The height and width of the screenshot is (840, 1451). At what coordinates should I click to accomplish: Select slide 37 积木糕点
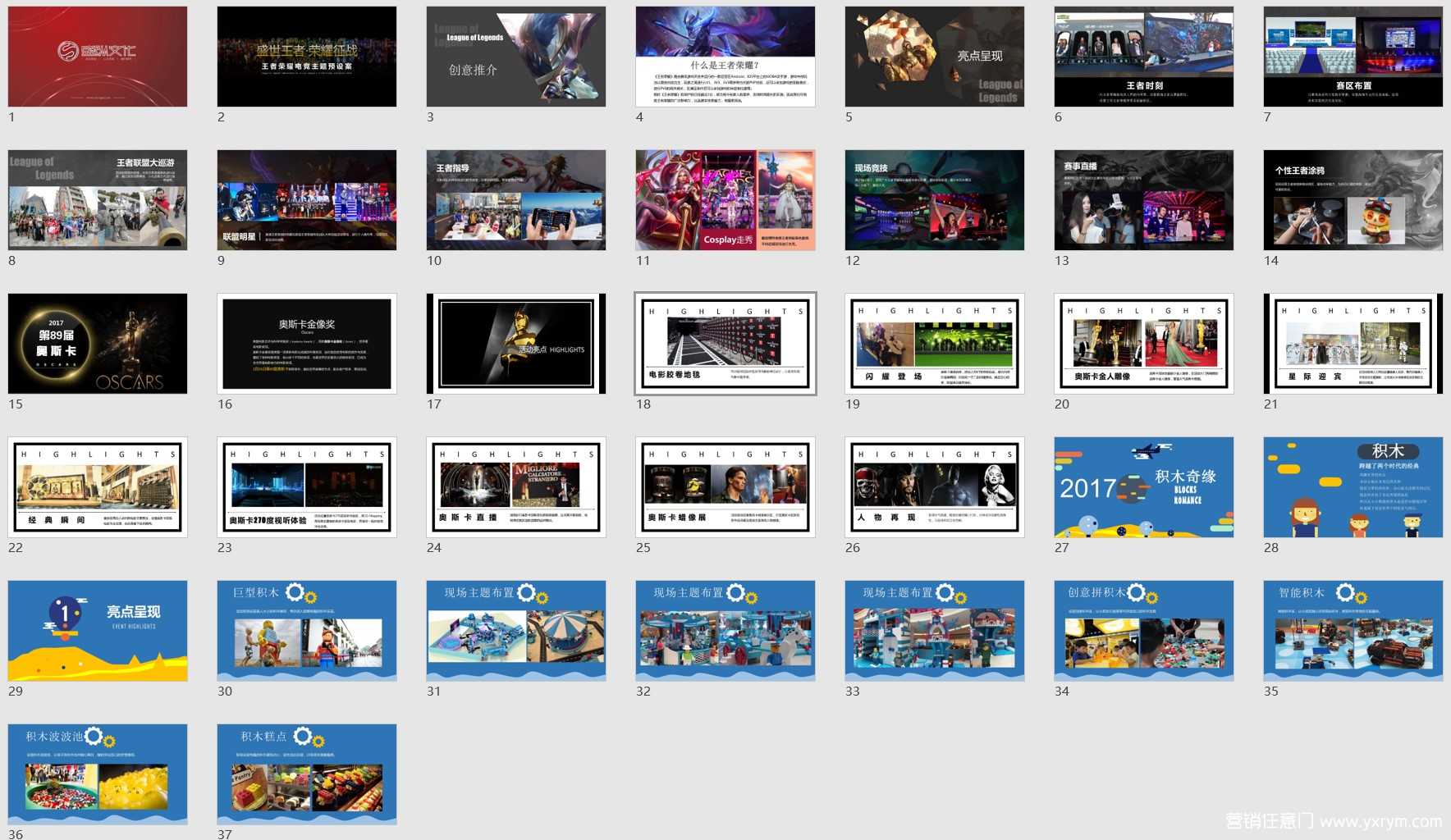307,774
